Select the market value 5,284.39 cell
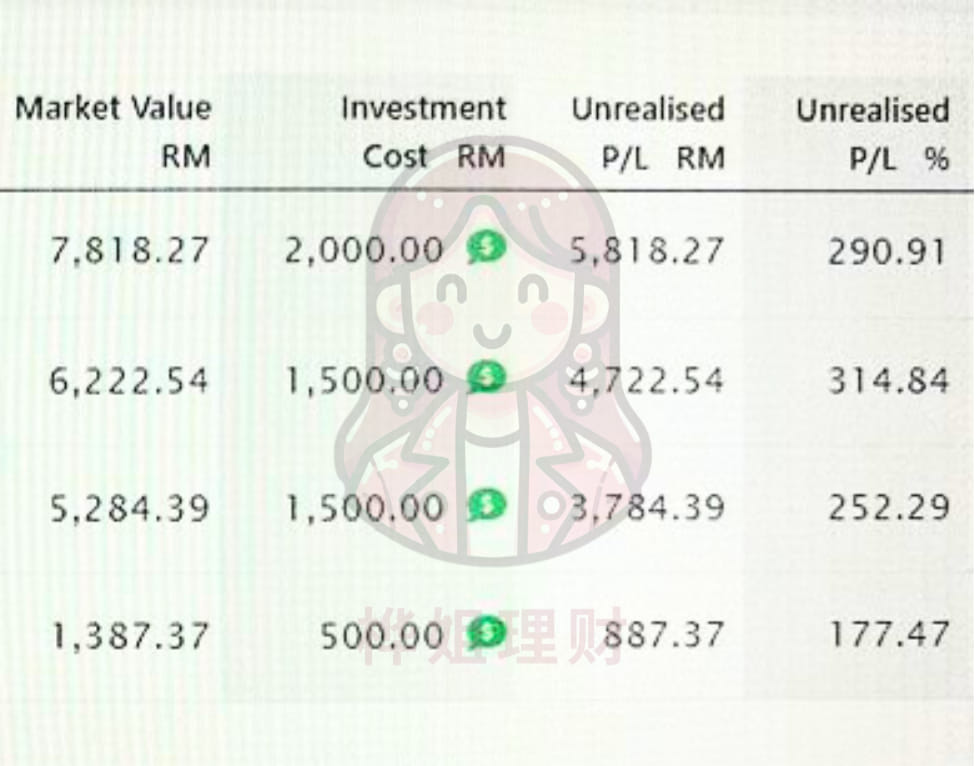Viewport: 978px width, 766px height. tap(130, 508)
